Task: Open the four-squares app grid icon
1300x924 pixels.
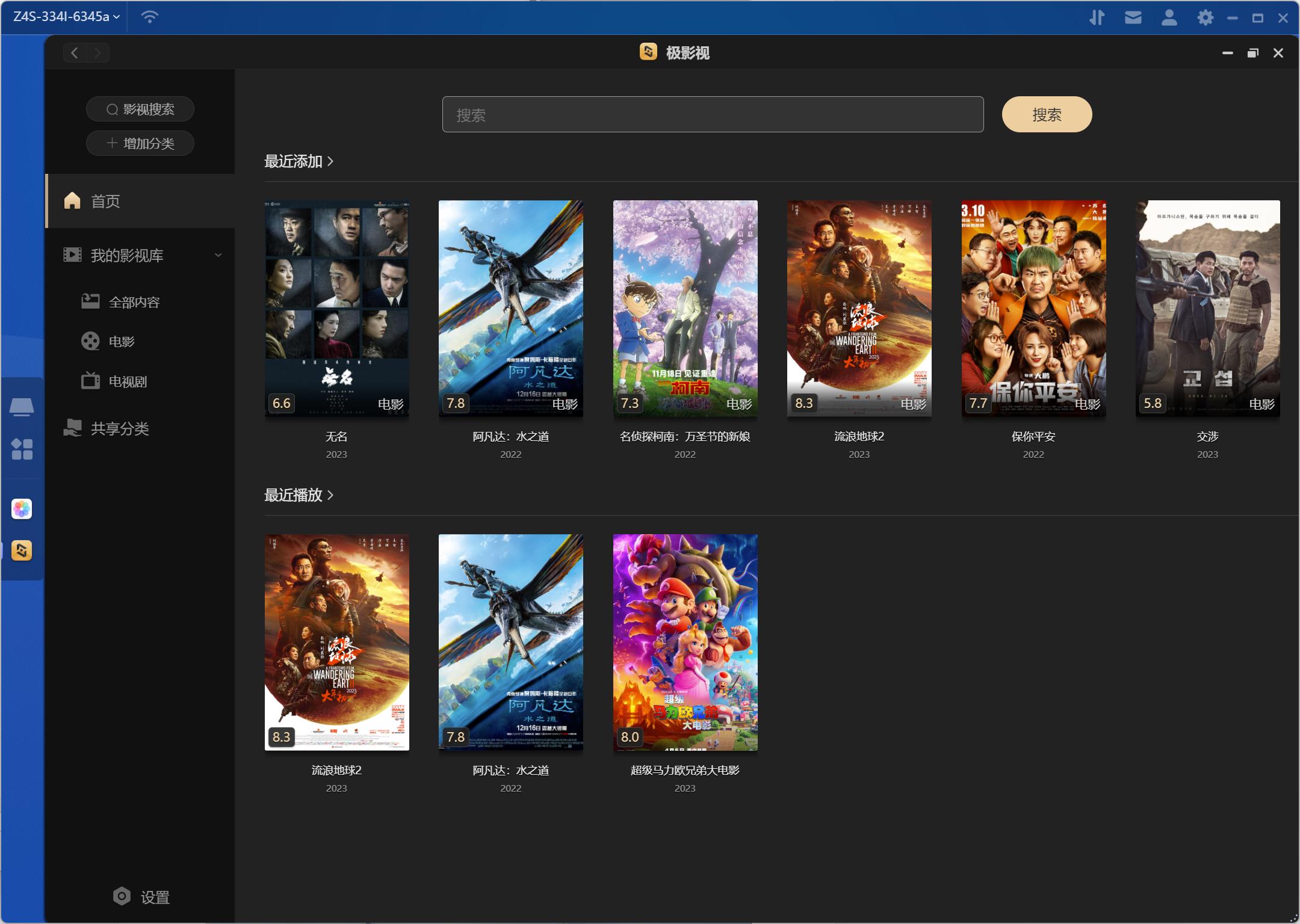Action: (22, 449)
